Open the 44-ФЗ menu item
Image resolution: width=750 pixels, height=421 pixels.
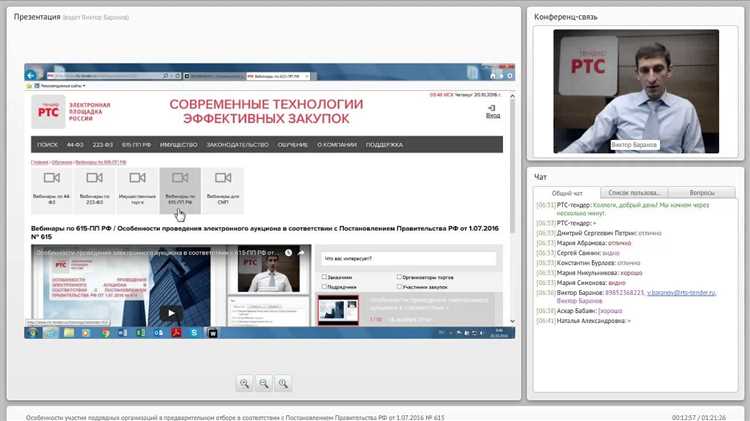[x=75, y=144]
